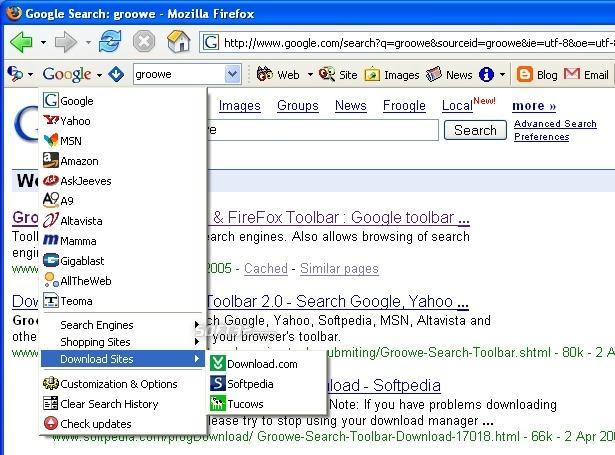
Task: Open Customization & Options
Action: pyautogui.click(x=123, y=384)
